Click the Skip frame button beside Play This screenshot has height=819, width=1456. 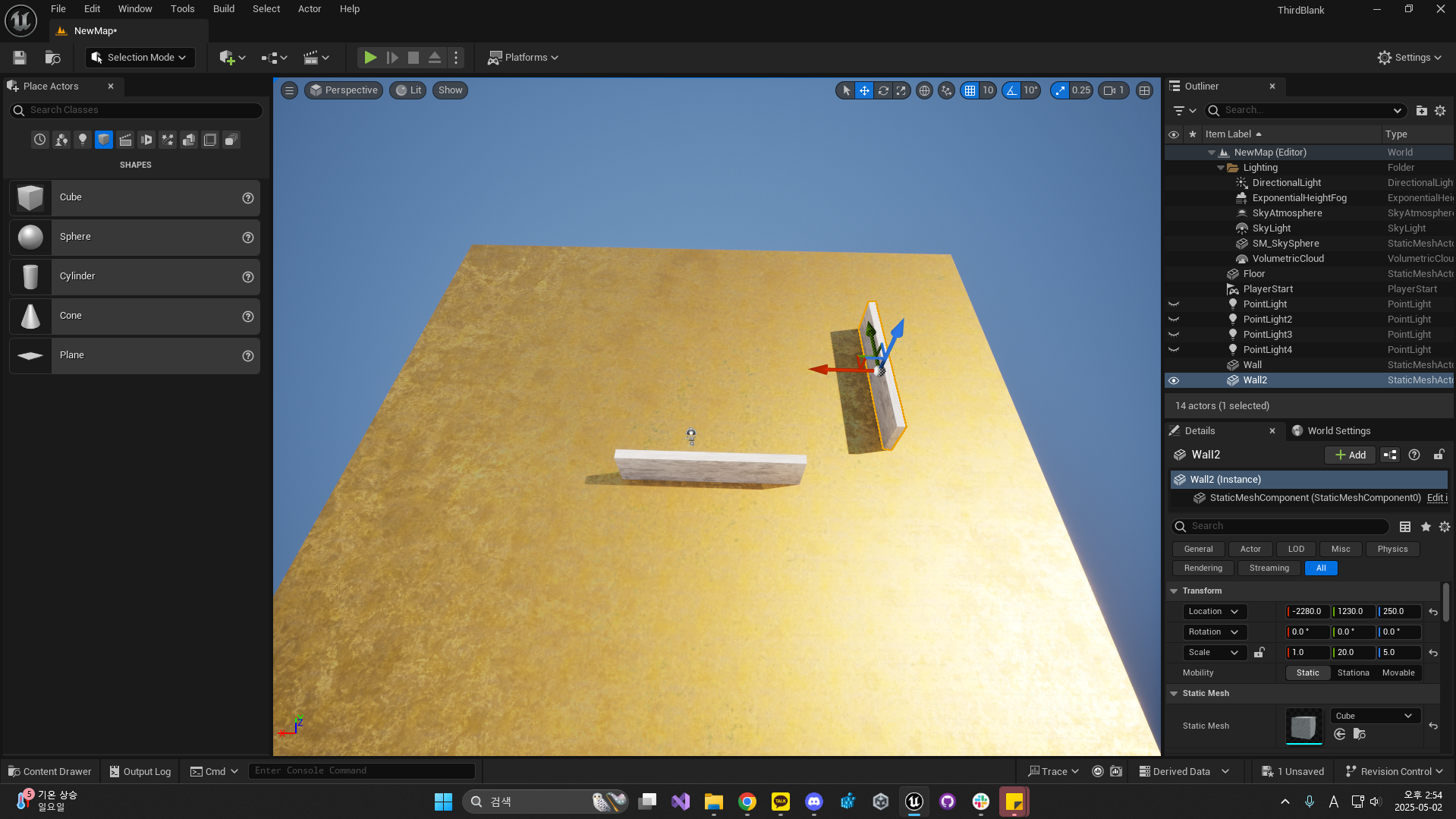[392, 58]
